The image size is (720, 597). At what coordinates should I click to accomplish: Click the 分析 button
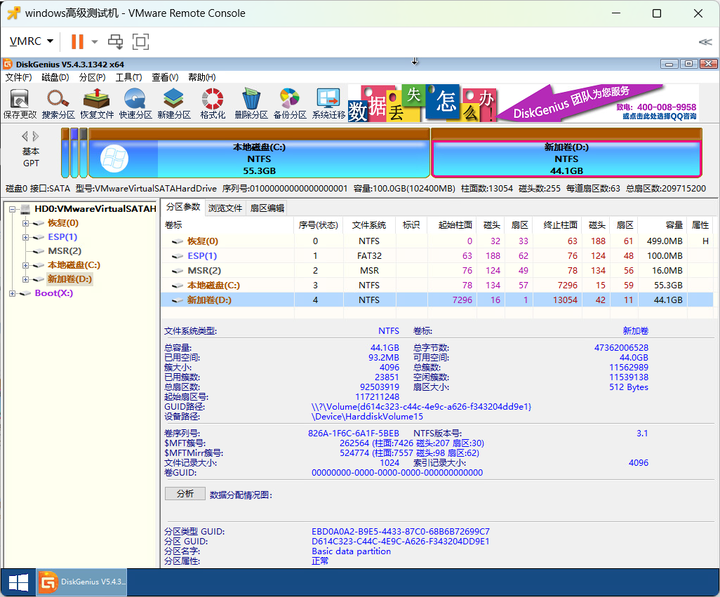(x=185, y=494)
